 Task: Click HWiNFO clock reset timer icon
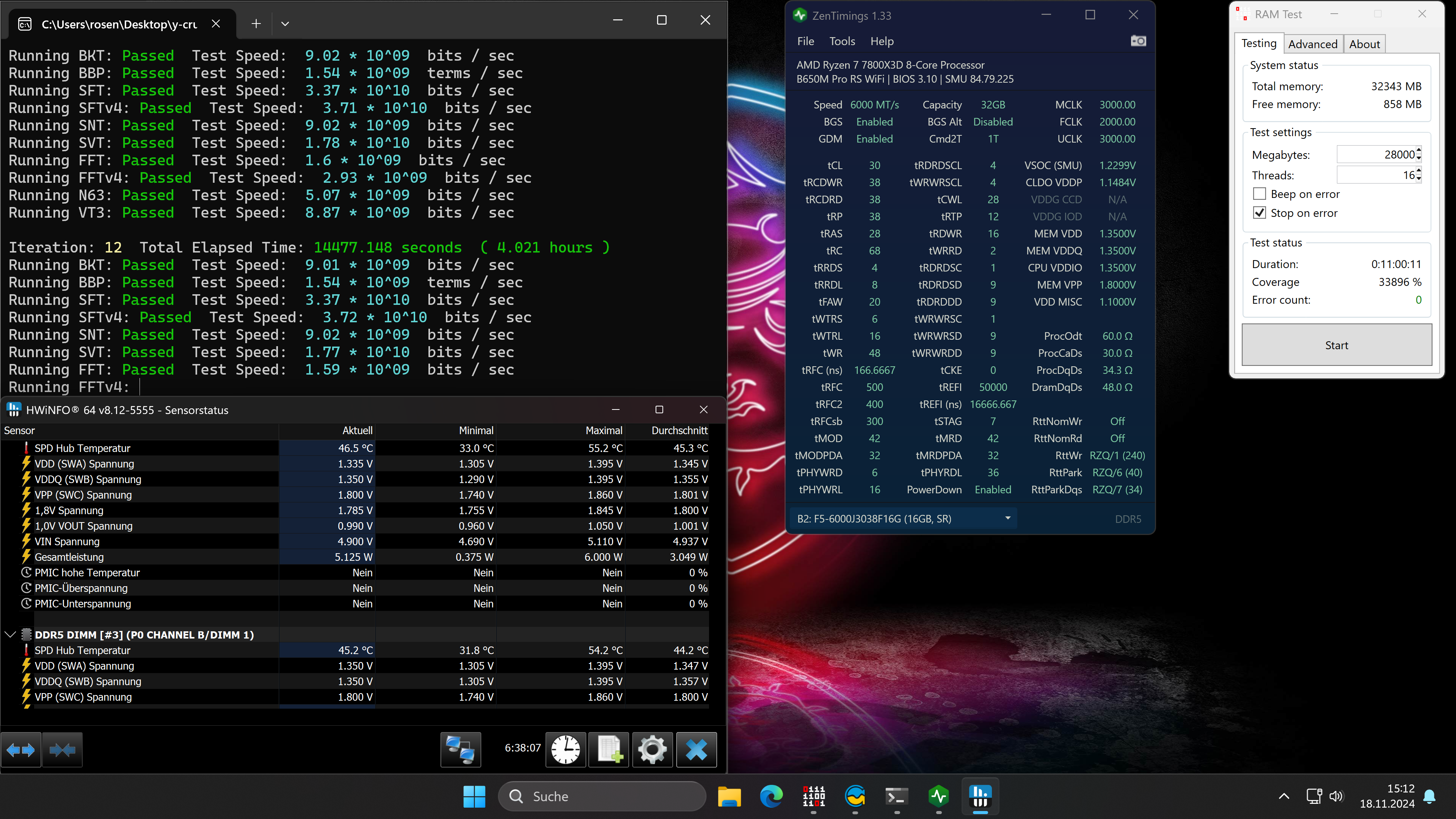click(x=565, y=750)
